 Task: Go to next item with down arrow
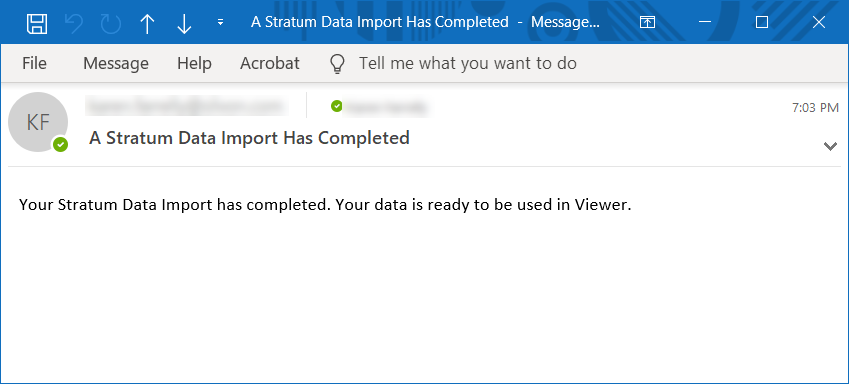184,24
